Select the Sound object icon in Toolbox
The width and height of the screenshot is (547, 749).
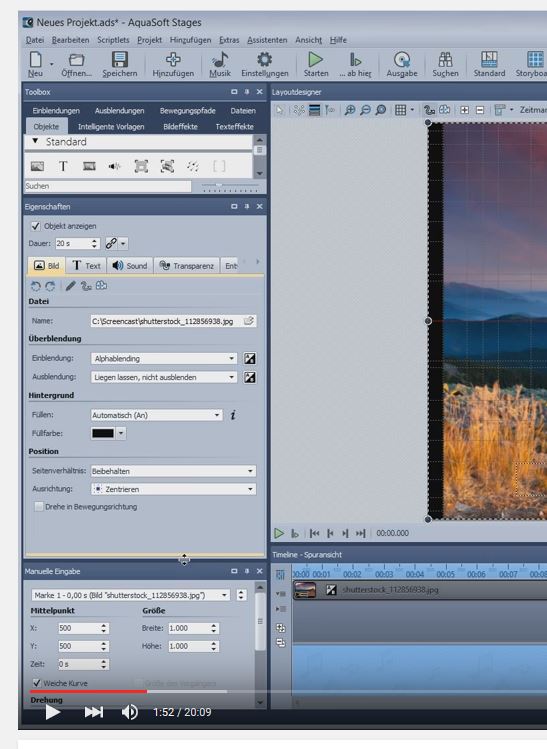[x=115, y=166]
